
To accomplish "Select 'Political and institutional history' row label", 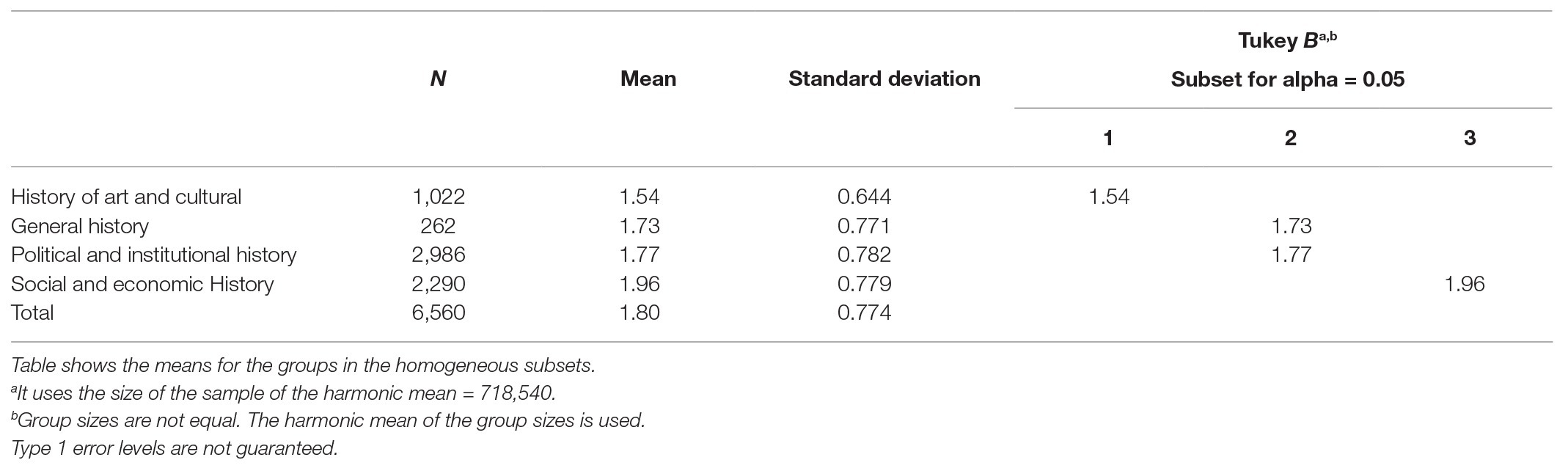I will pos(154,255).
